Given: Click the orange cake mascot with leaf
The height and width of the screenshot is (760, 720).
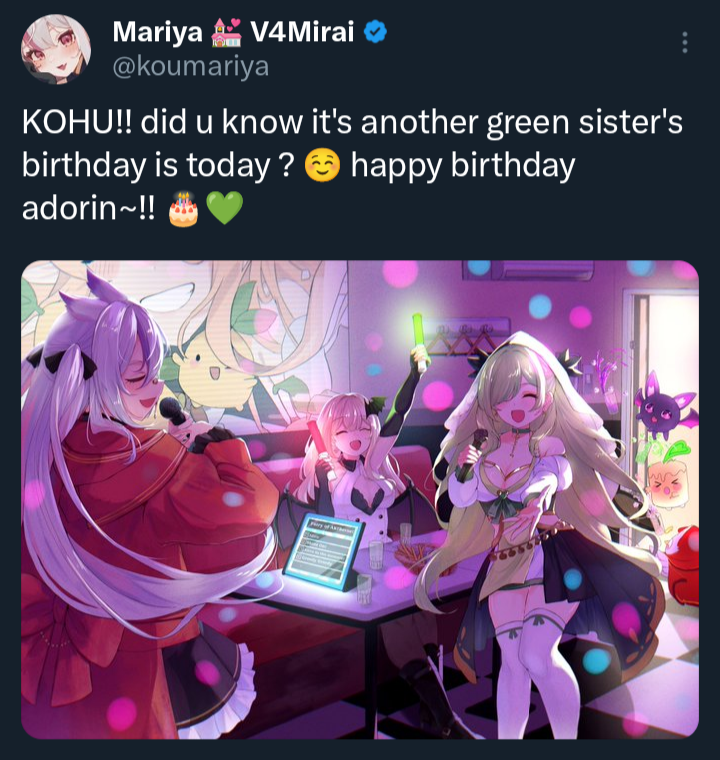Looking at the screenshot, I should [x=665, y=480].
